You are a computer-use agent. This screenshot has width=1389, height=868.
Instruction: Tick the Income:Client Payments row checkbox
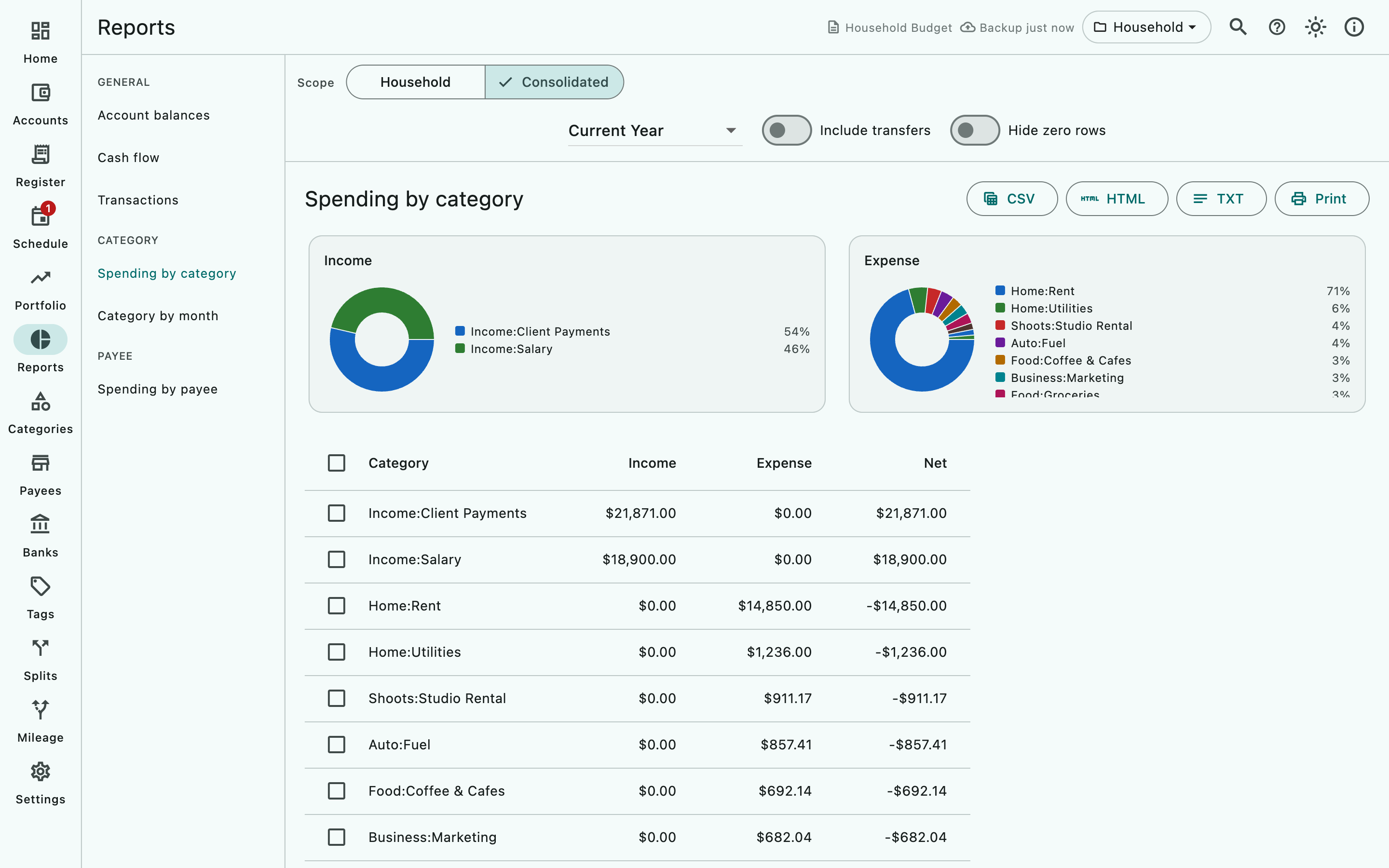pos(336,513)
